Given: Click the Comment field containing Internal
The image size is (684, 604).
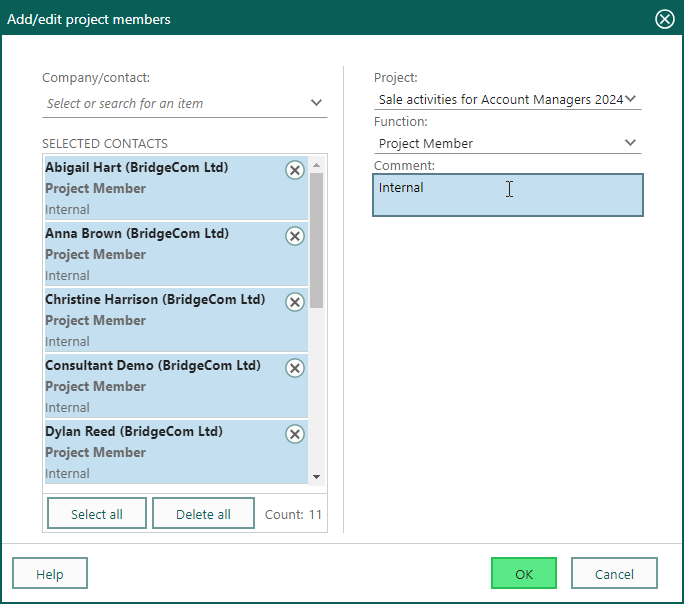Looking at the screenshot, I should [x=508, y=195].
